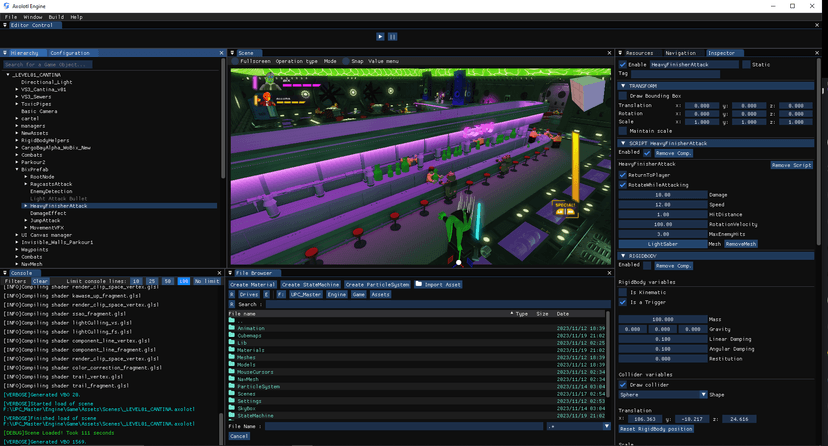The height and width of the screenshot is (446, 828).
Task: Pause the game with the Pause button
Action: [x=392, y=36]
